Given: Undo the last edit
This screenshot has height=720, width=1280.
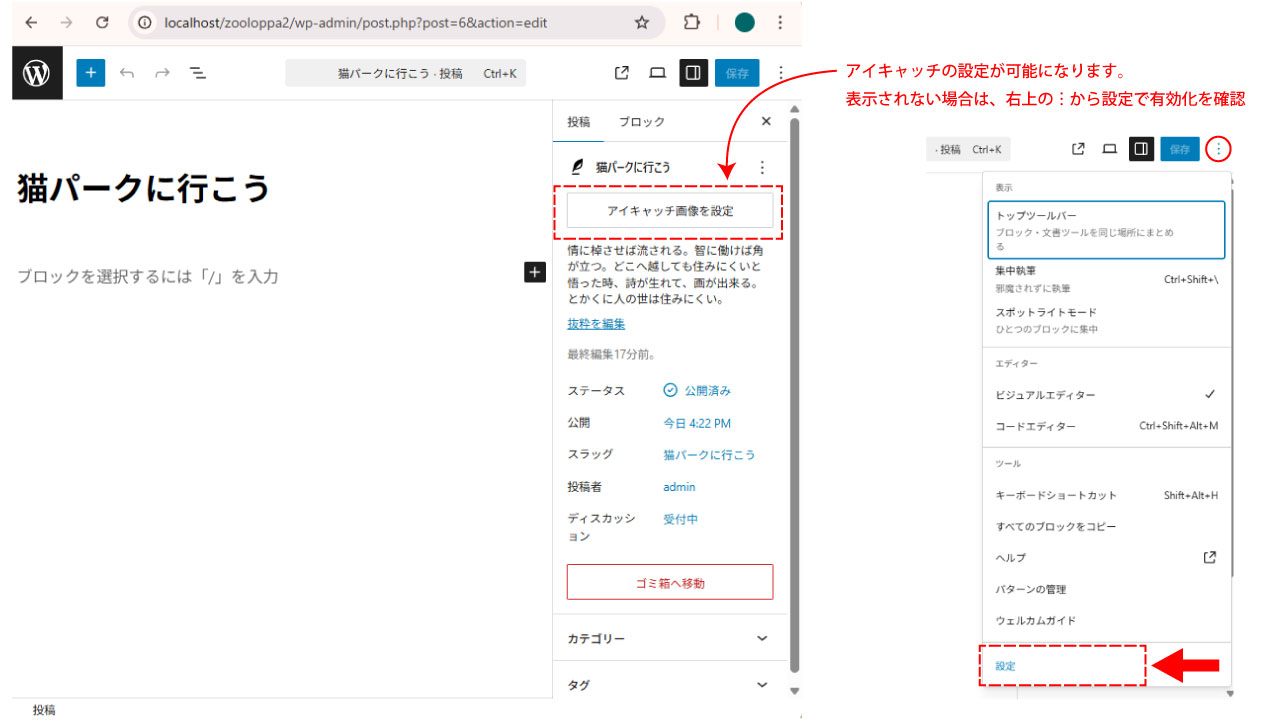Looking at the screenshot, I should (x=127, y=73).
